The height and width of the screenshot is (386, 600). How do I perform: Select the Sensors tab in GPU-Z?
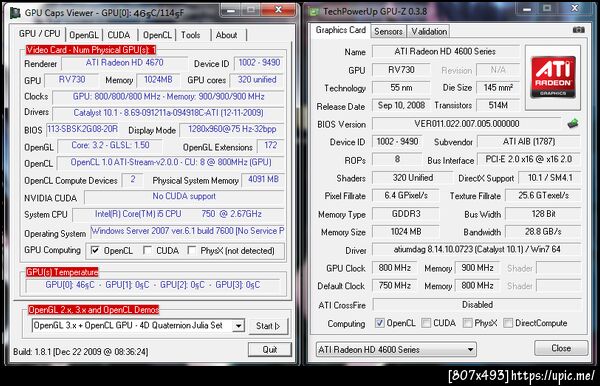pyautogui.click(x=388, y=31)
